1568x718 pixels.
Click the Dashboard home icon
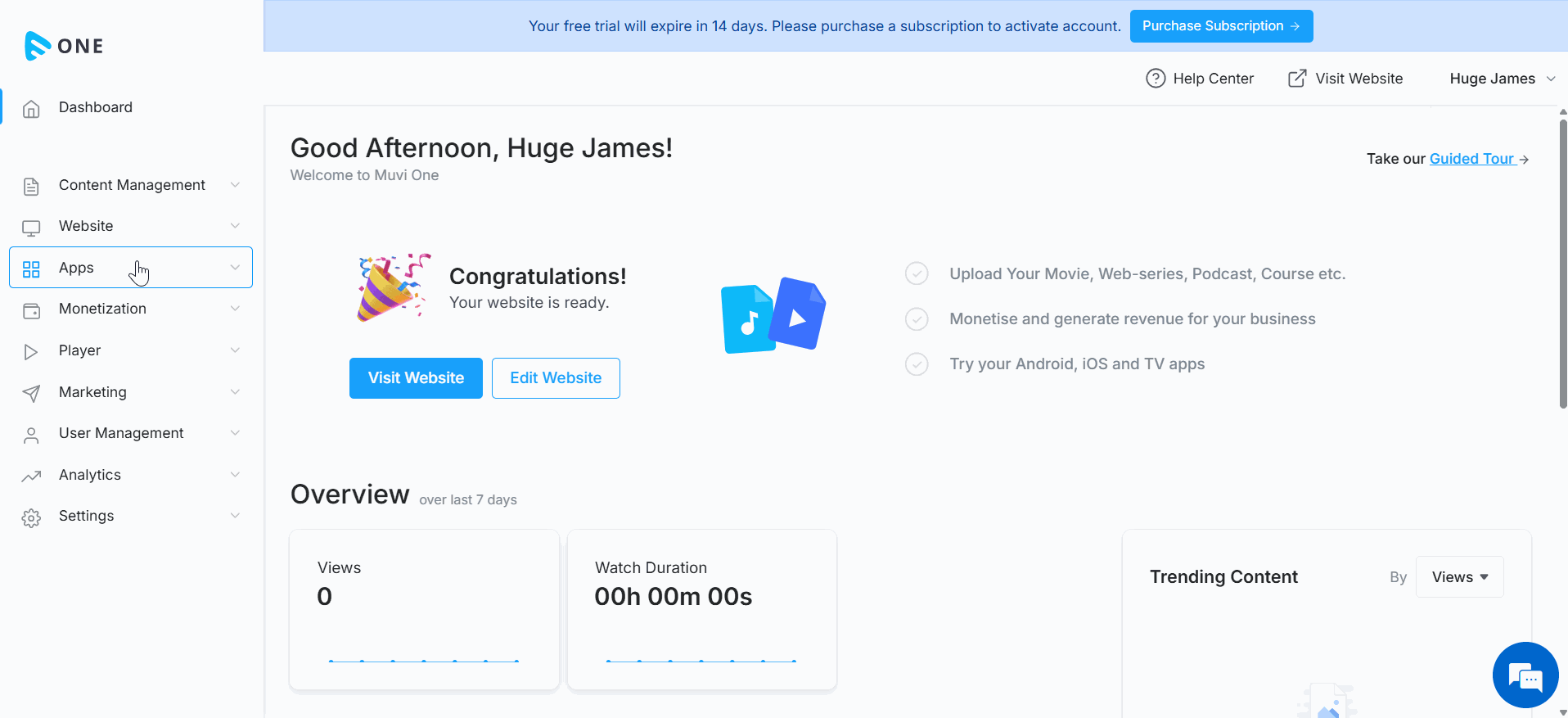pos(31,108)
